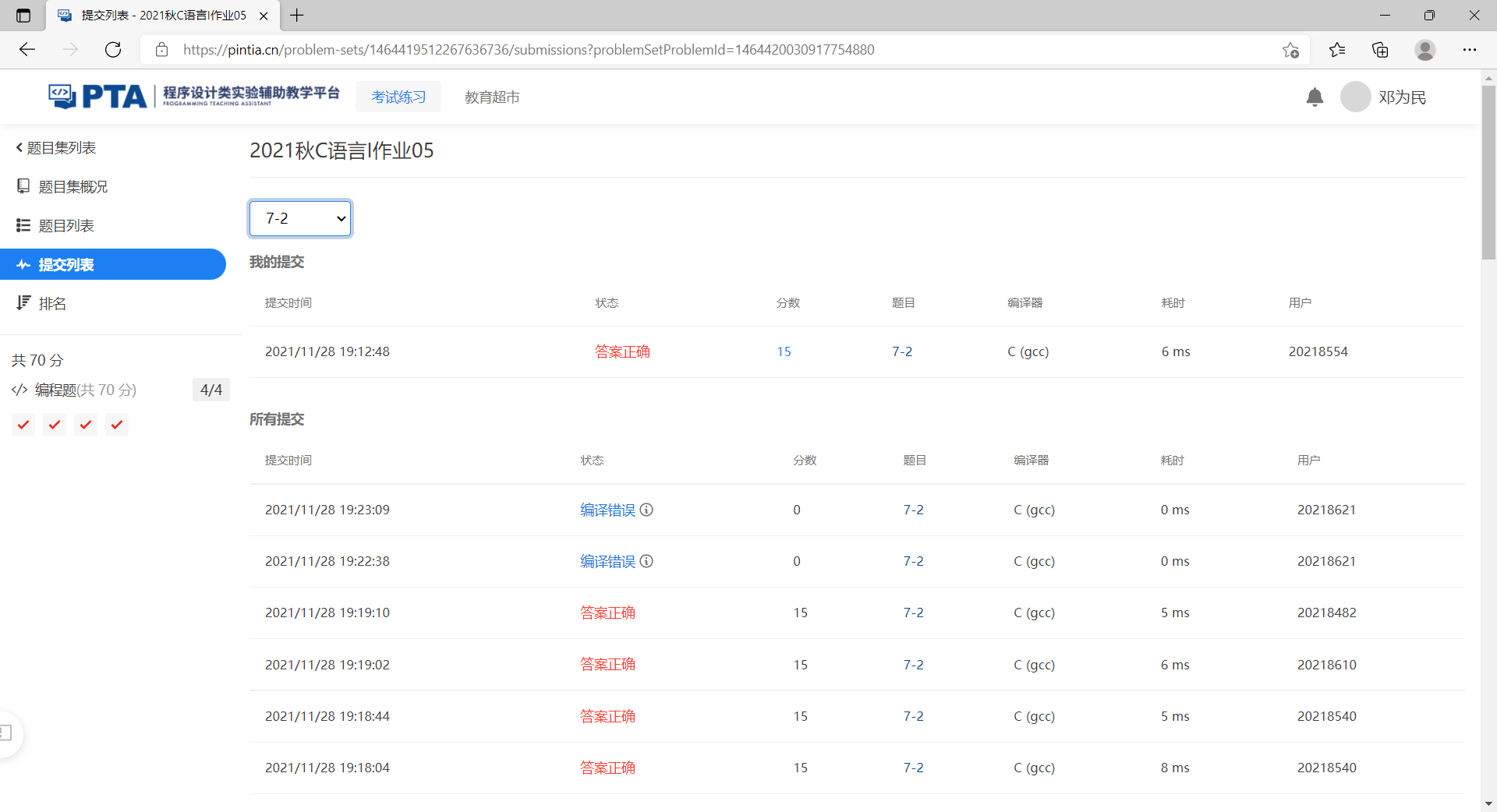The height and width of the screenshot is (812, 1497).
Task: Click 共 70 分 total score text
Action: click(x=37, y=360)
